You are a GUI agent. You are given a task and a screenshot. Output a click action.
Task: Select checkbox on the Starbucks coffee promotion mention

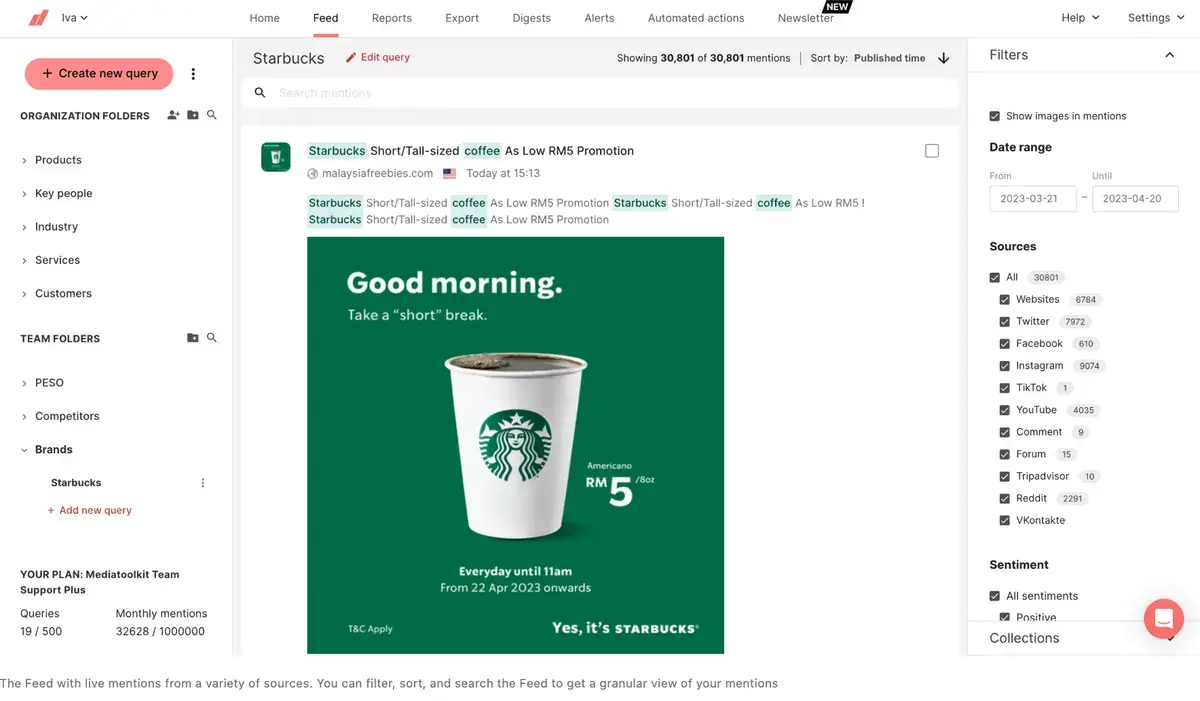pos(931,150)
